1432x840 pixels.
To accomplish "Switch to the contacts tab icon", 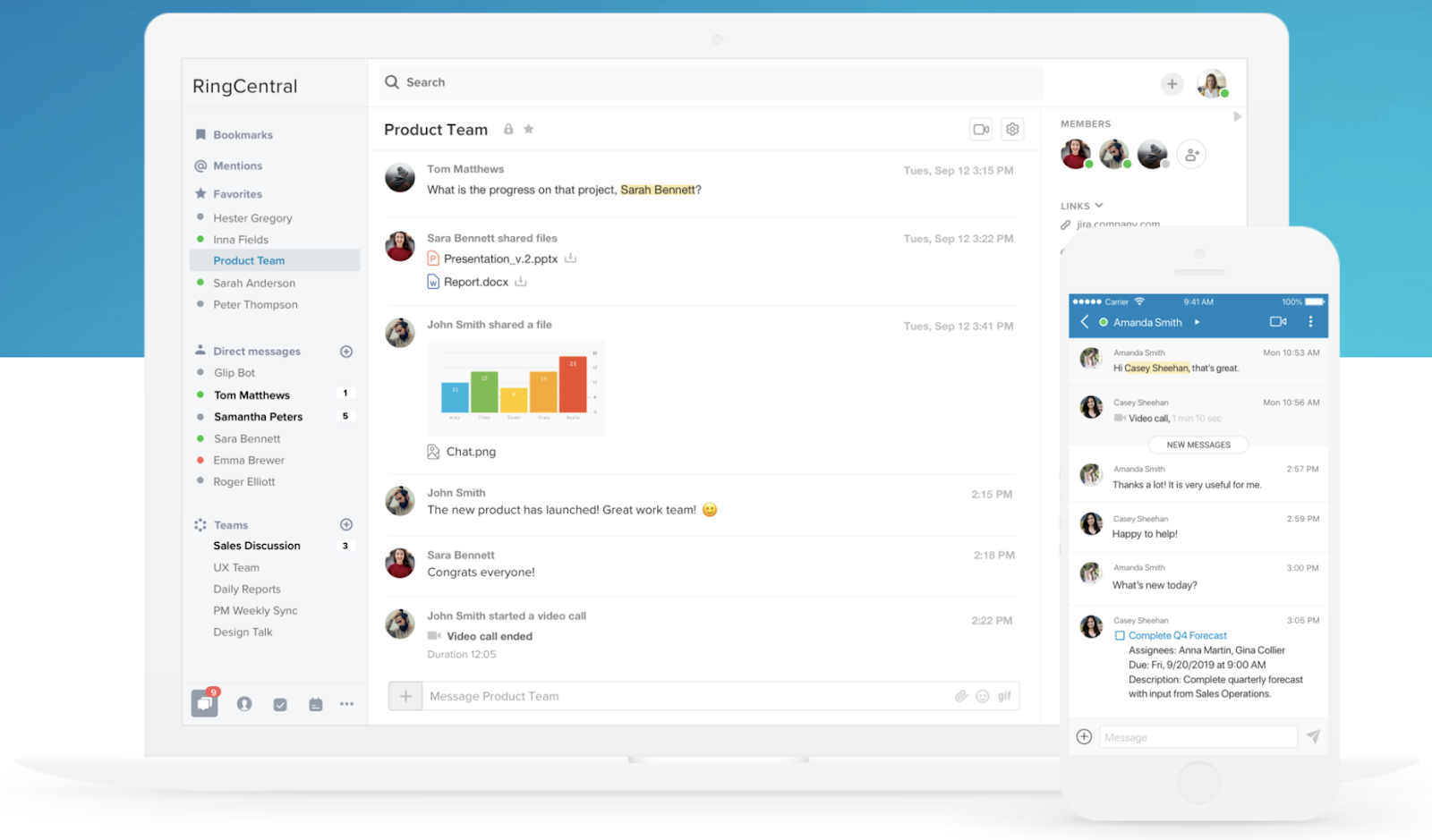I will tap(244, 704).
